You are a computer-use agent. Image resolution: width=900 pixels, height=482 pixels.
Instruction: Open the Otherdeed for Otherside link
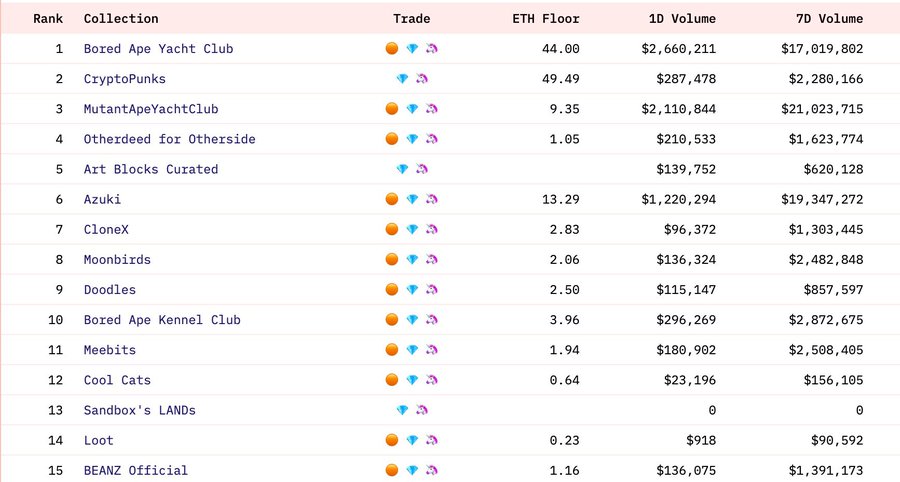point(169,139)
